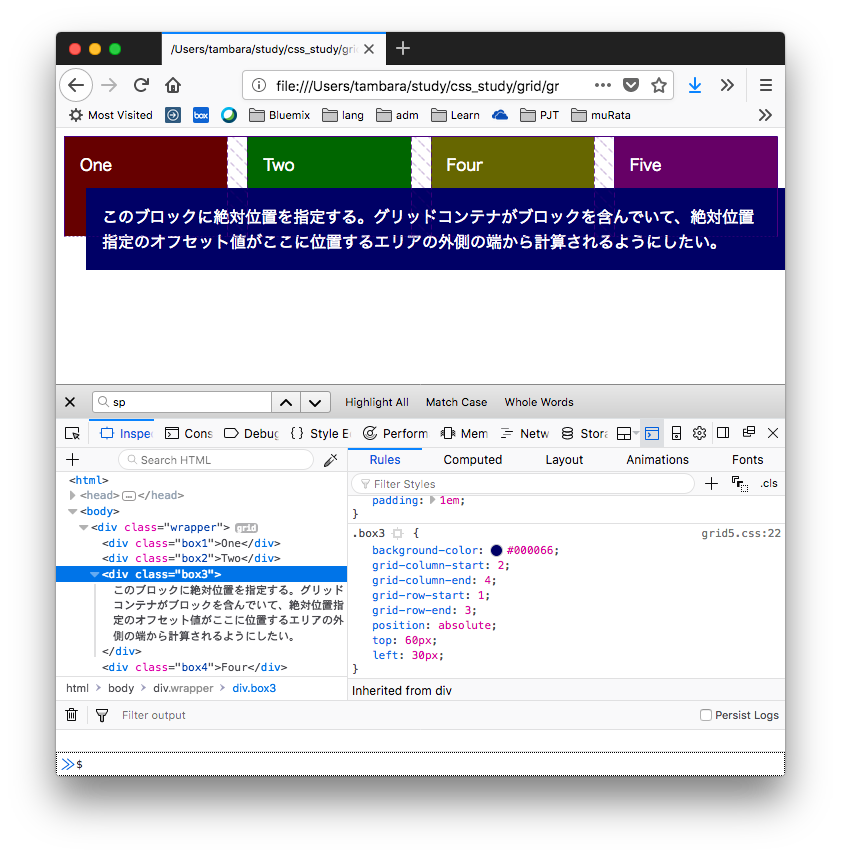Click the forward navigation arrow
This screenshot has height=856, width=841.
109,85
